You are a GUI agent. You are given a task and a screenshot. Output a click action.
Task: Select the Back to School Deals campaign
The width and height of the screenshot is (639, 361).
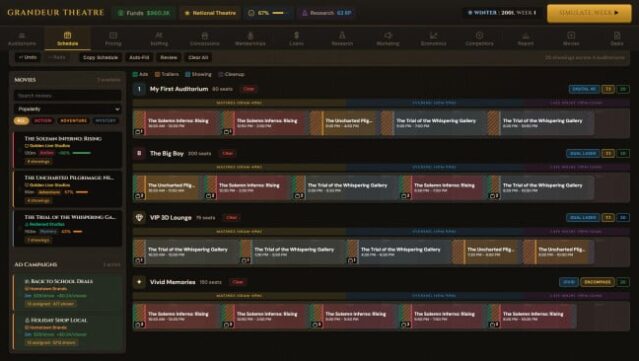68,292
